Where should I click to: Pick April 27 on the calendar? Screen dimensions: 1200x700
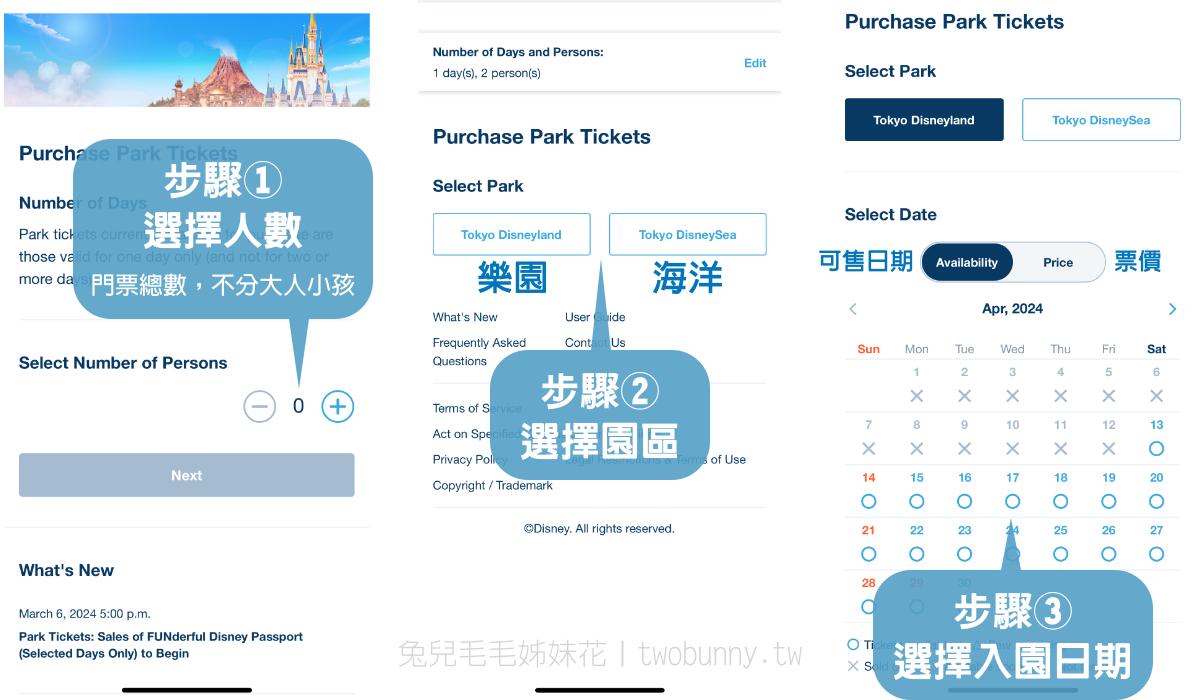click(x=1157, y=543)
